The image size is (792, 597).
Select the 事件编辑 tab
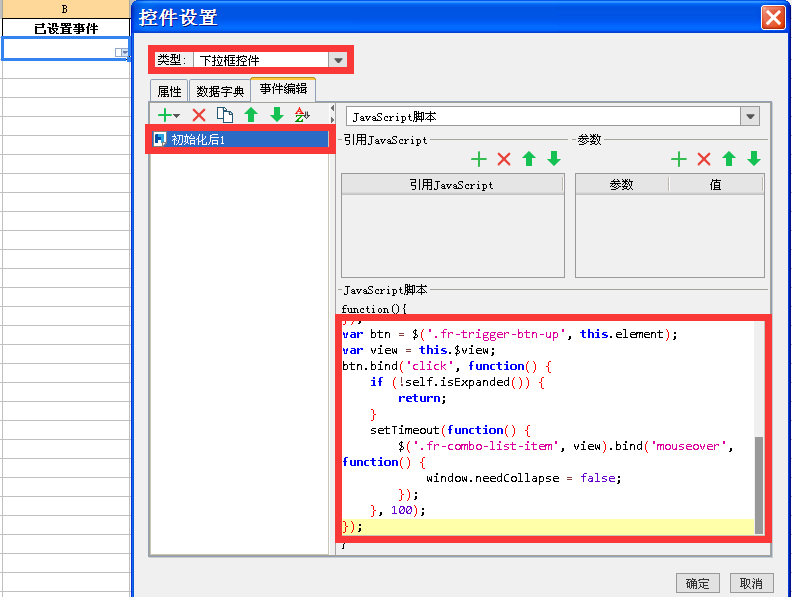coord(283,89)
